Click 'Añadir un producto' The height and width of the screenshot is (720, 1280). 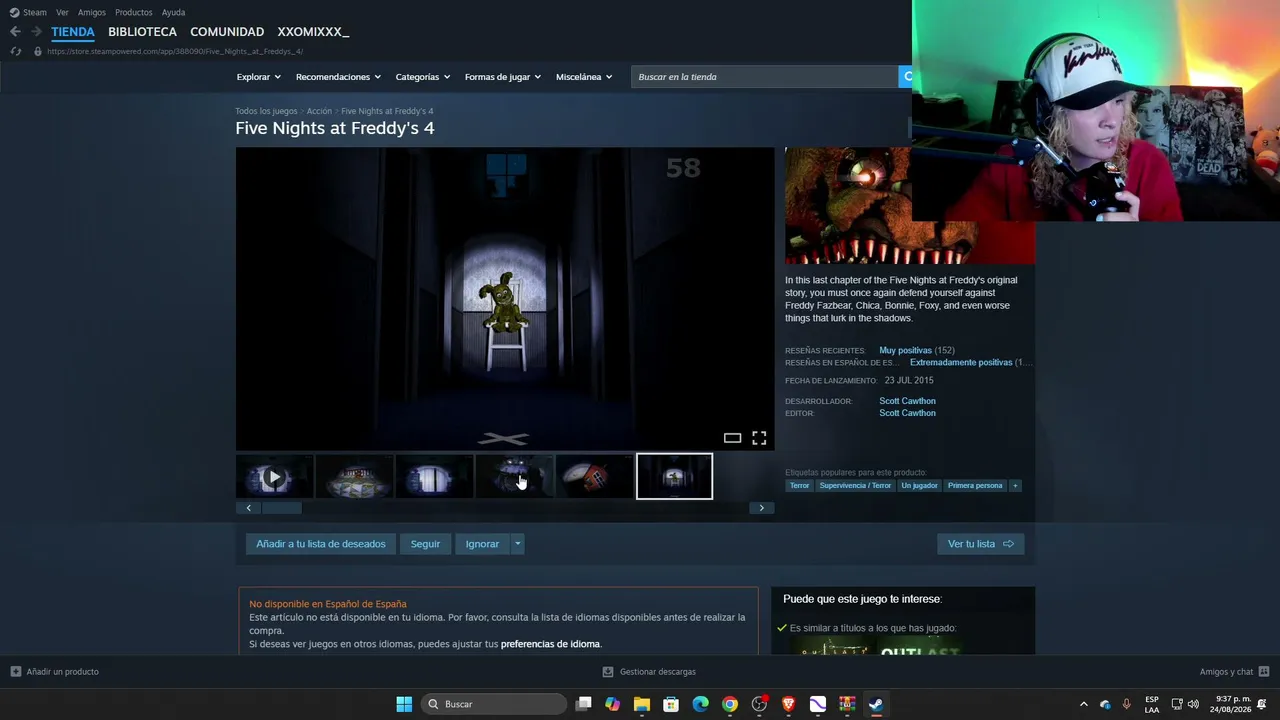pyautogui.click(x=55, y=672)
